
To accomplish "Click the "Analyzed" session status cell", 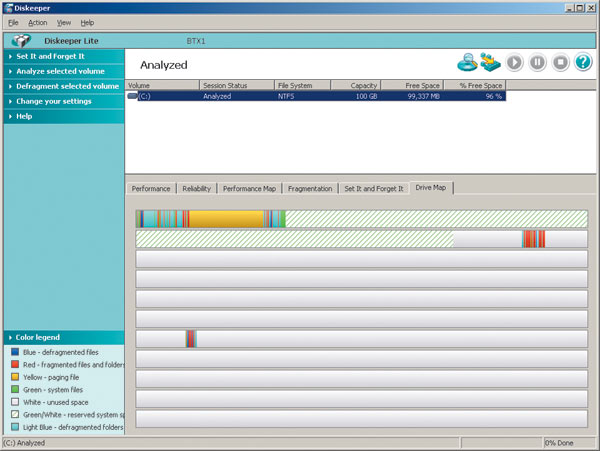I will coord(217,96).
